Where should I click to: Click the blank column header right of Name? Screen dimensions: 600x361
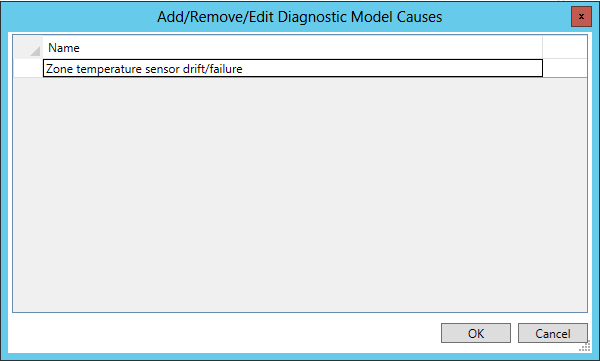[565, 48]
